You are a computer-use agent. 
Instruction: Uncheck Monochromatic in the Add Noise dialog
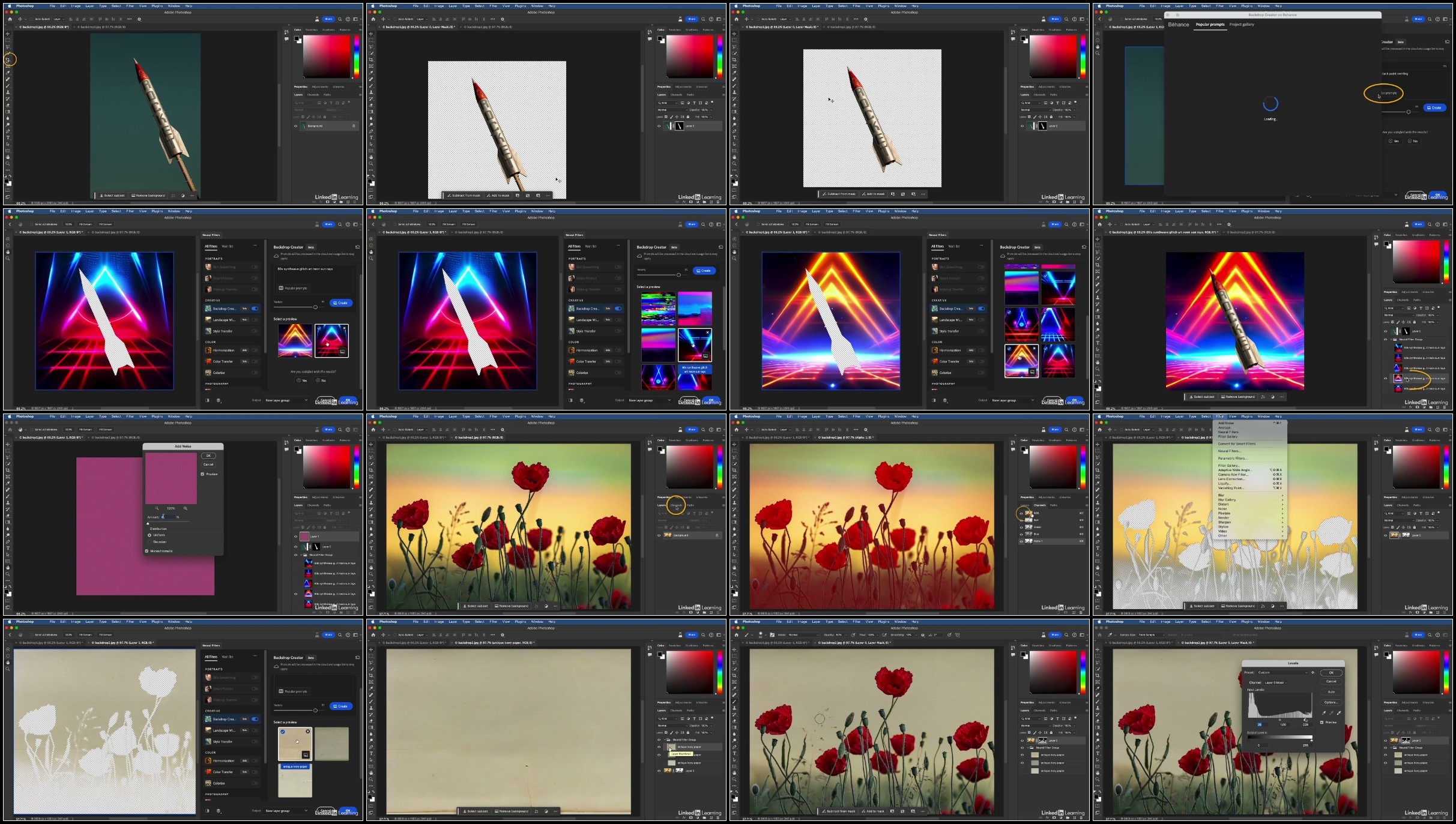147,551
